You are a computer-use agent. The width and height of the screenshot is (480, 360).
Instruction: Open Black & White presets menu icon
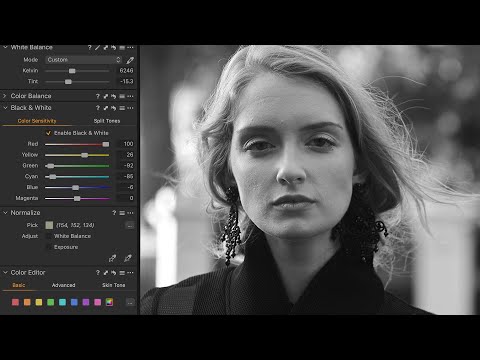(122, 108)
